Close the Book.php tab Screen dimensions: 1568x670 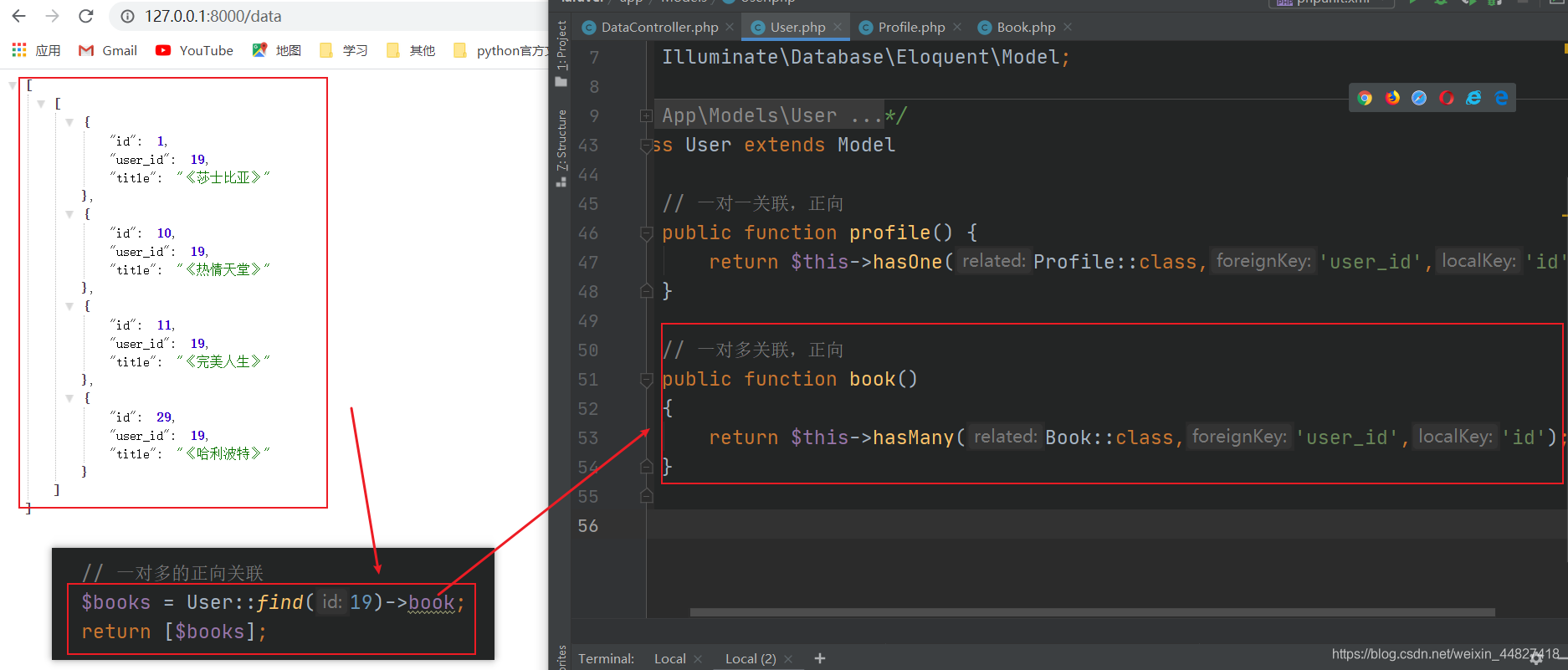pos(1068,27)
